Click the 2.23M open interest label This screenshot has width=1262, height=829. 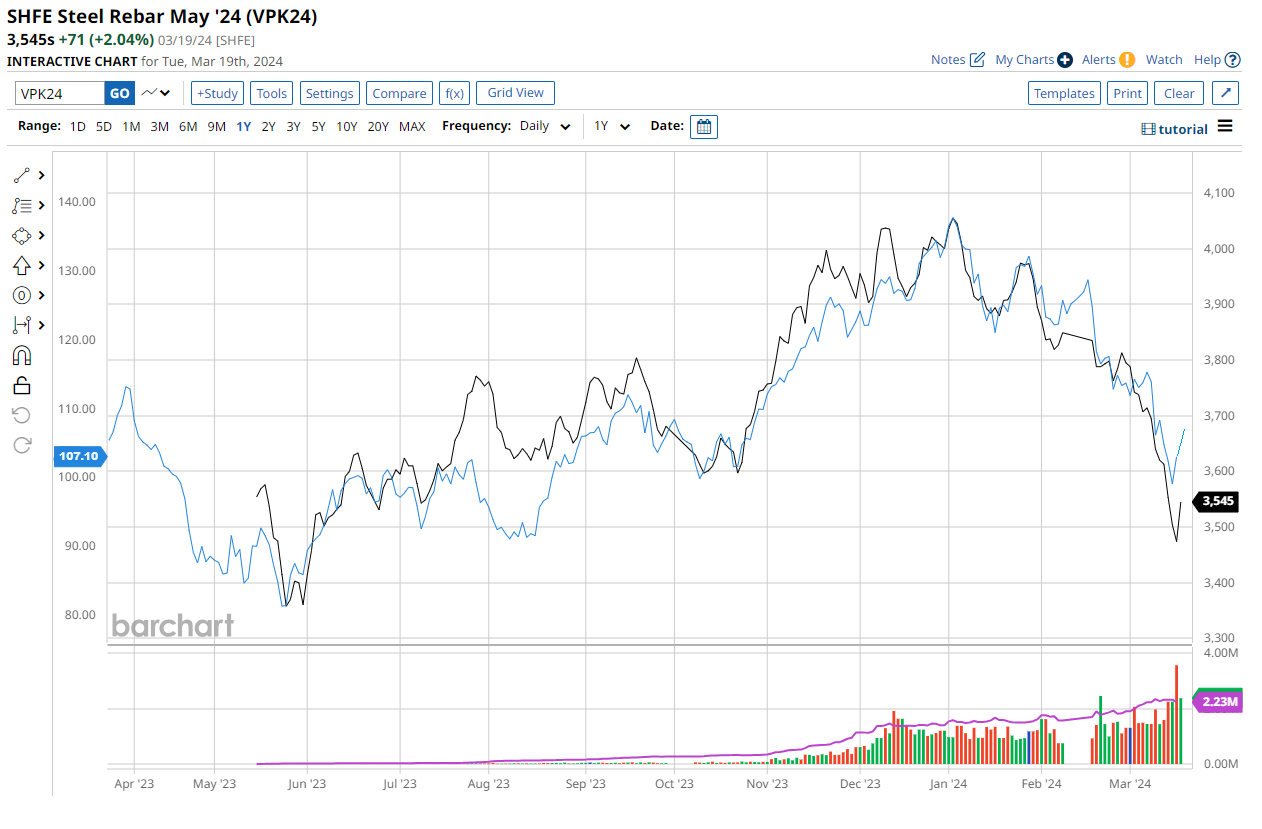1219,702
